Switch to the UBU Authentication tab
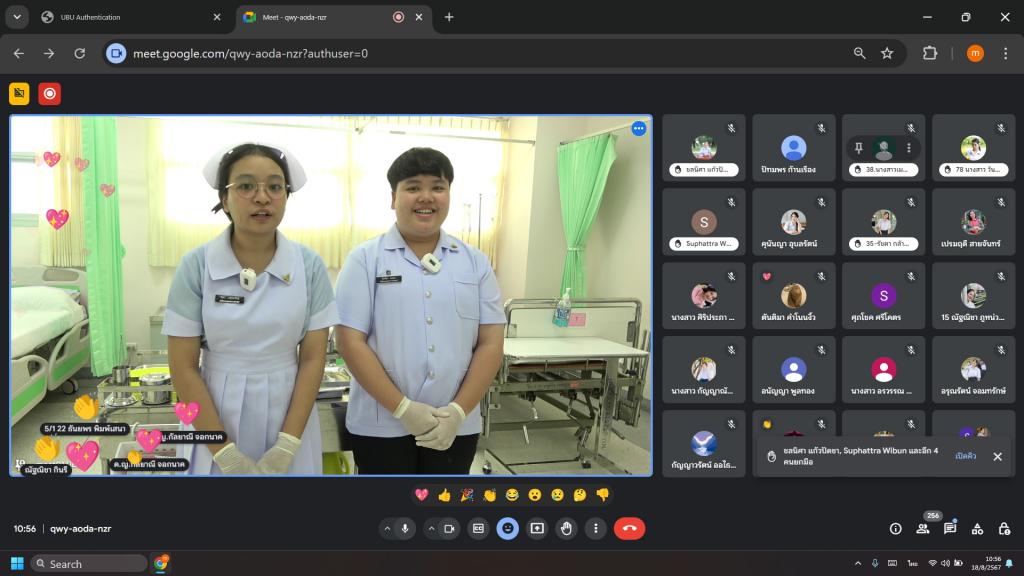 pos(120,17)
